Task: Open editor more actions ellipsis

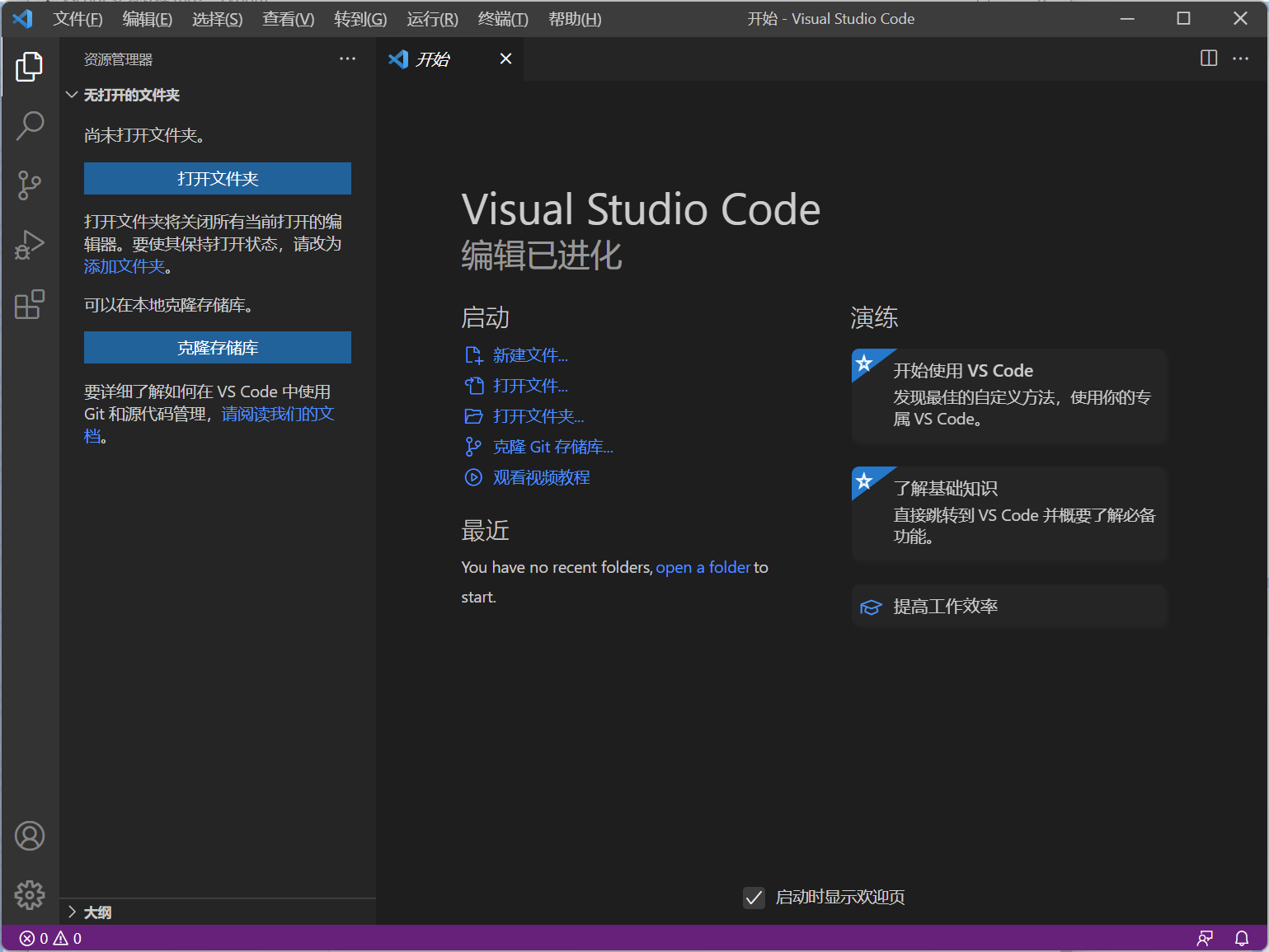Action: click(x=1240, y=59)
